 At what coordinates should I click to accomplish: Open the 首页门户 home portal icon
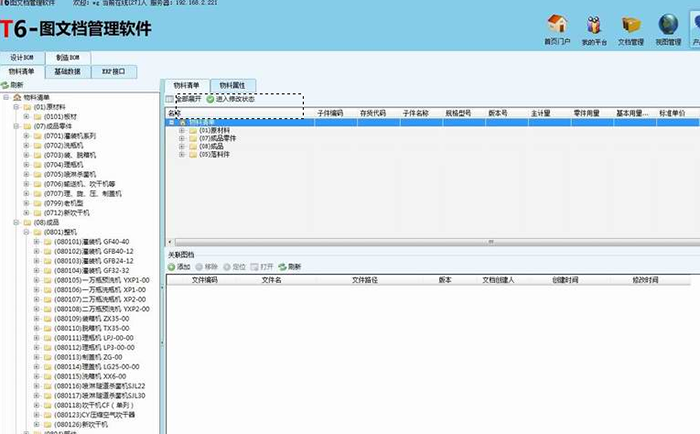(557, 24)
